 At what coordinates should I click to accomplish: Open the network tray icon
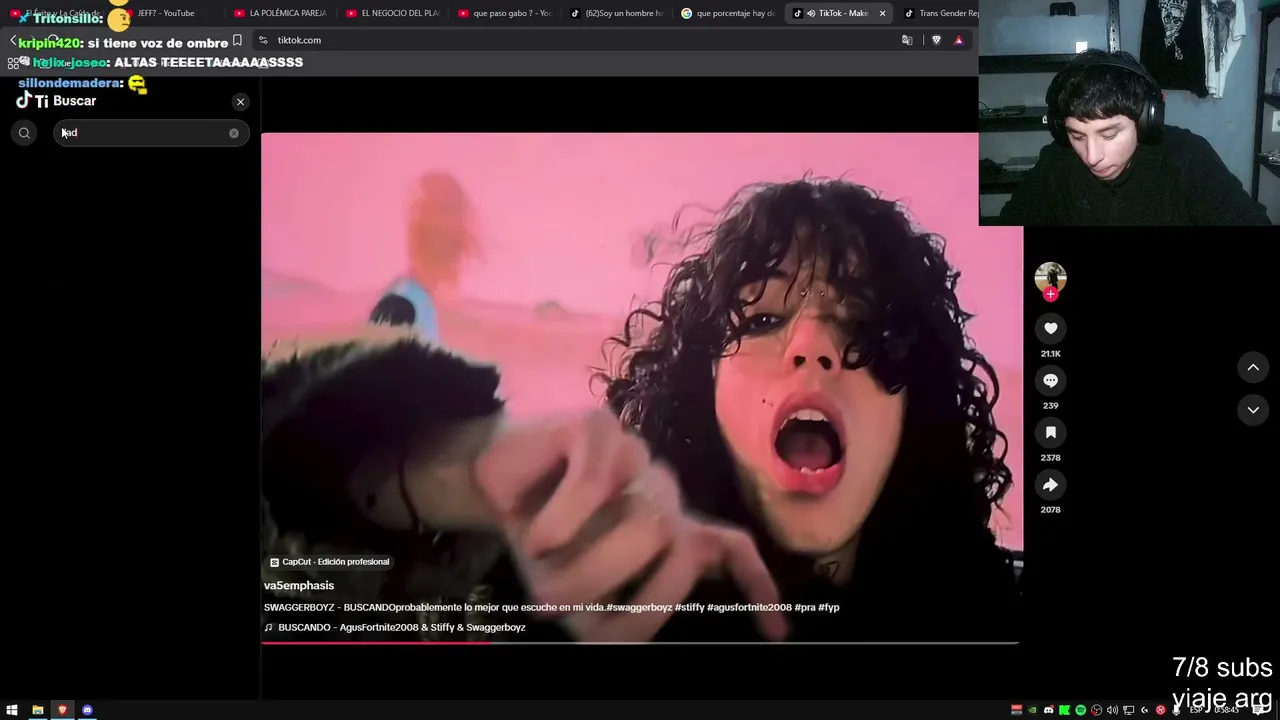tap(1128, 710)
